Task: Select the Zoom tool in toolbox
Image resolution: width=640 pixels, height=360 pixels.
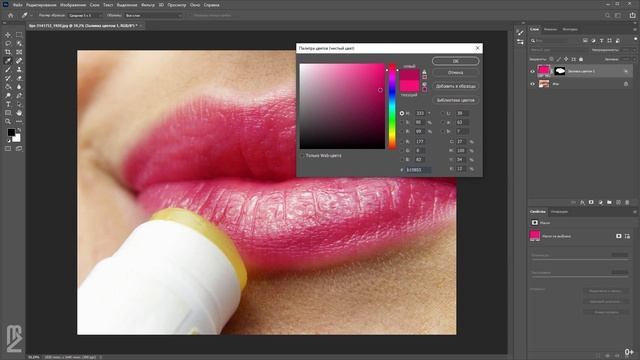Action: click(8, 122)
